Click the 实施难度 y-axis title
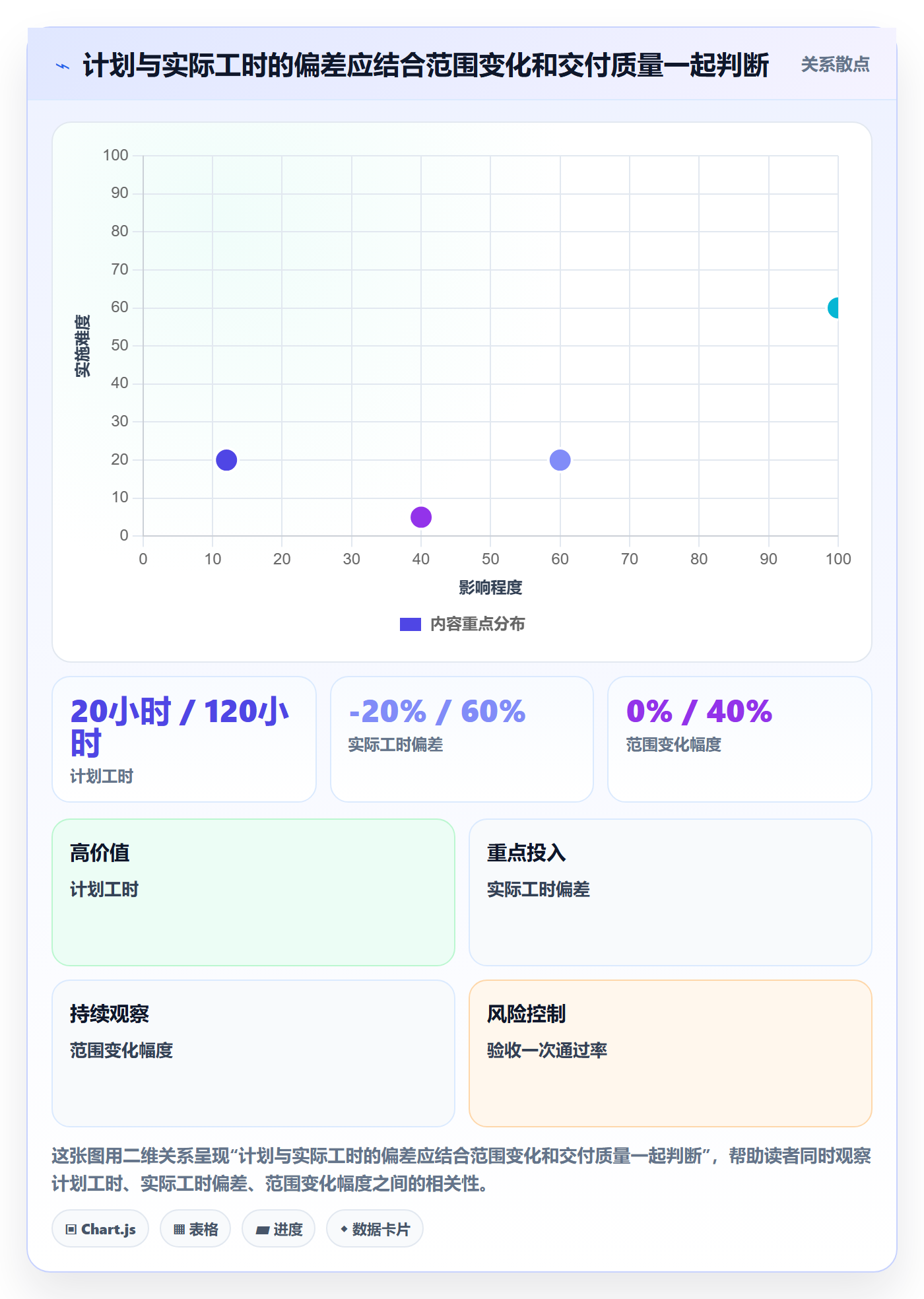924x1299 pixels. click(82, 346)
